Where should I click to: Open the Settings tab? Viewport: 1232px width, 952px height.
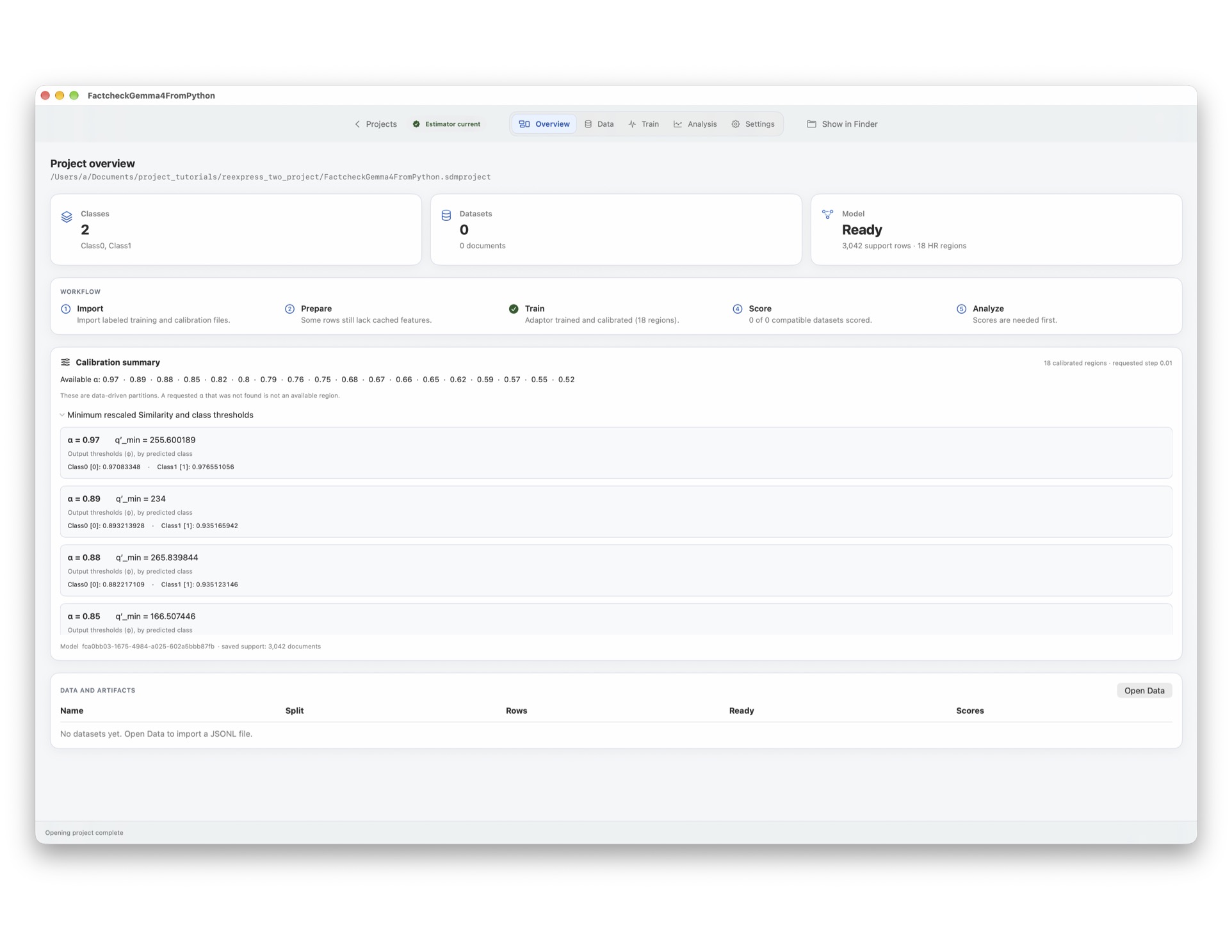753,124
